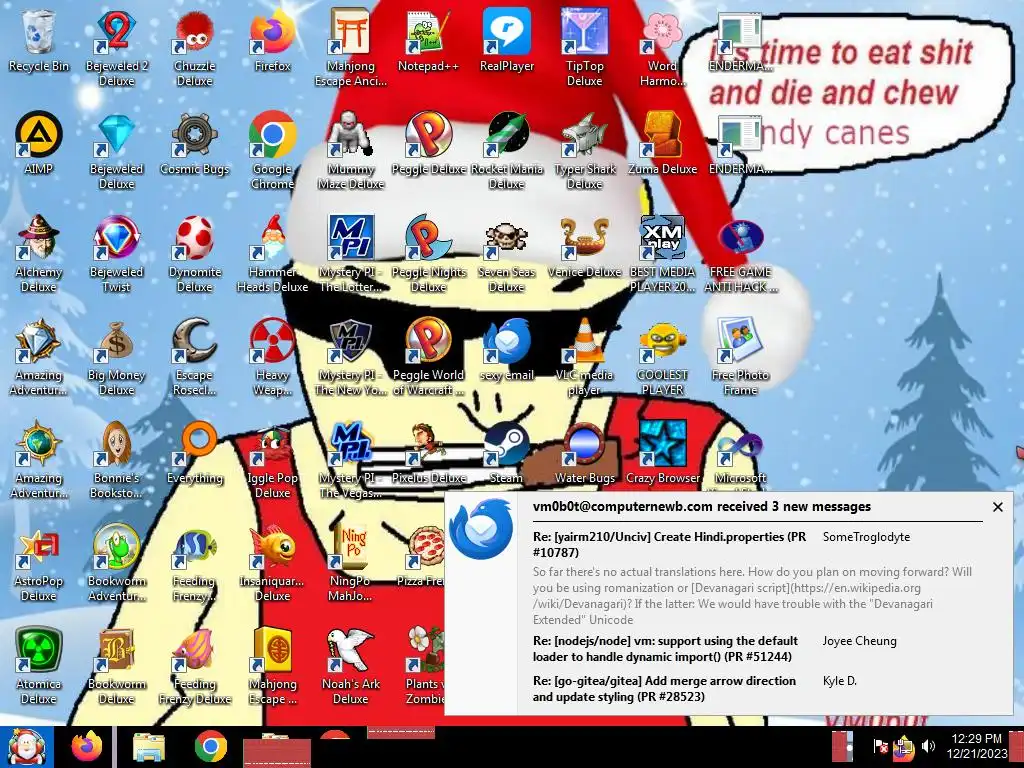The height and width of the screenshot is (768, 1024).
Task: Open the Recycle Bin desktop icon
Action: click(39, 40)
